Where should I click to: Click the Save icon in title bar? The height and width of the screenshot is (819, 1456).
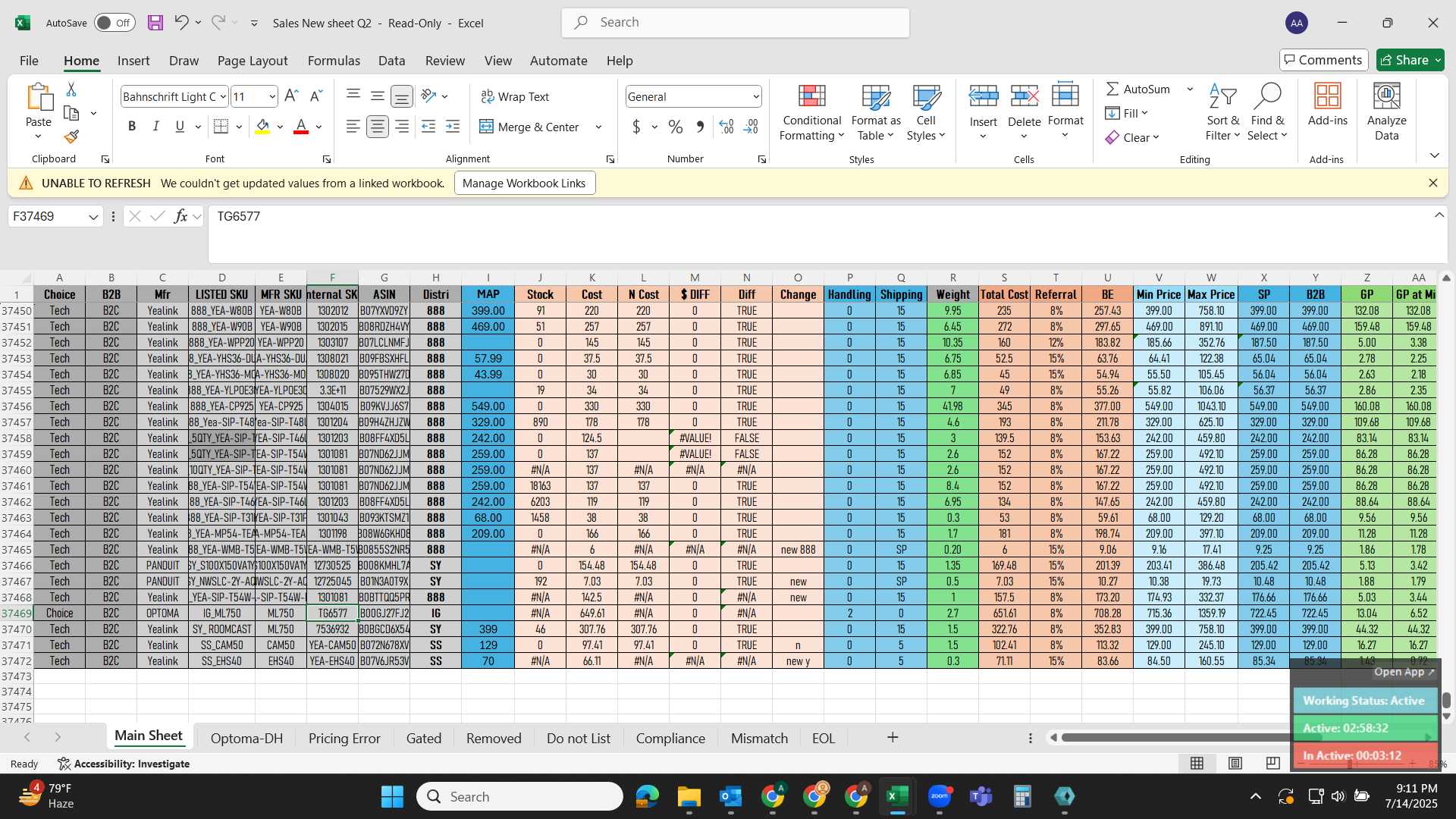(155, 23)
